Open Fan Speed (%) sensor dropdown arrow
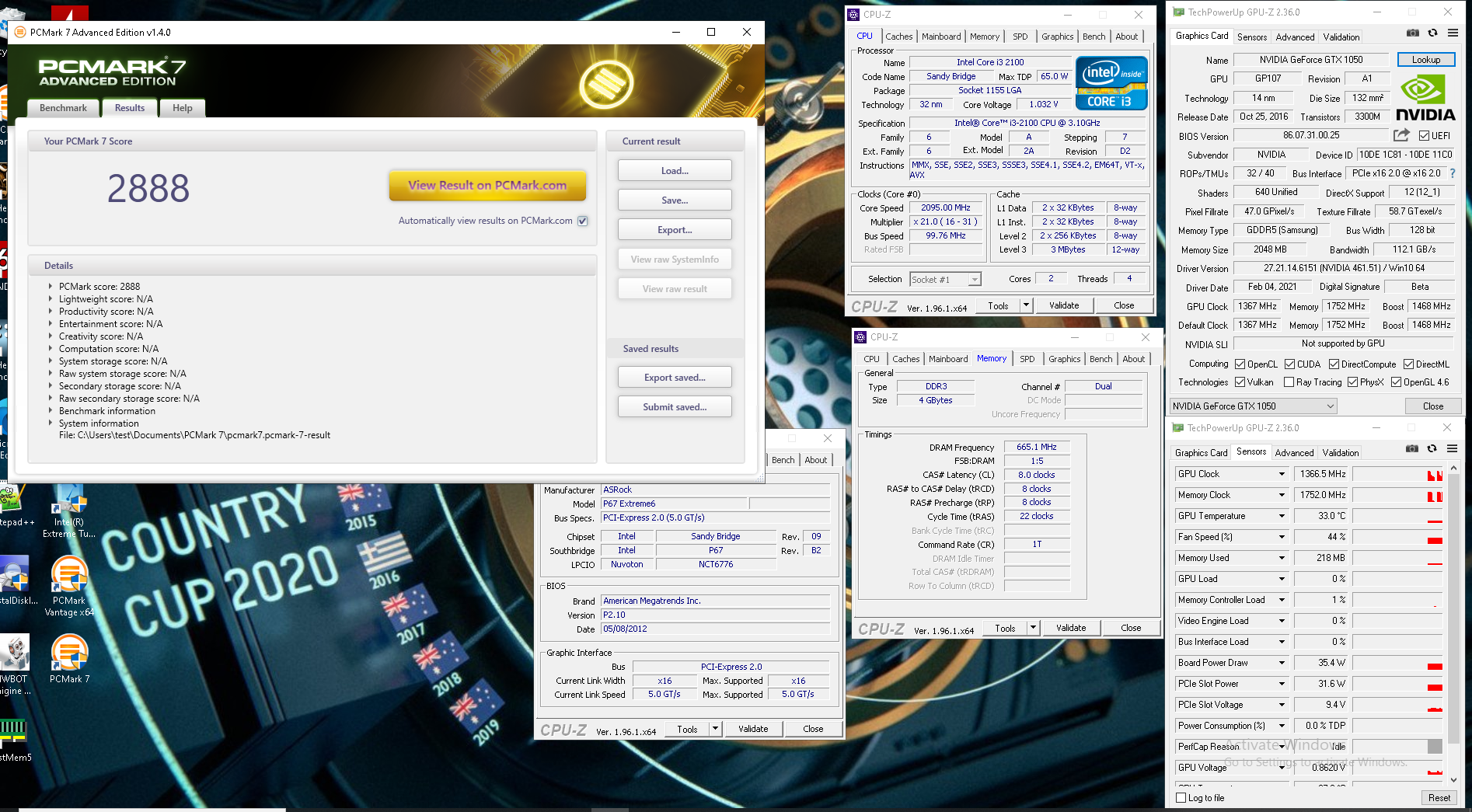This screenshot has height=812, width=1472. tap(1282, 537)
